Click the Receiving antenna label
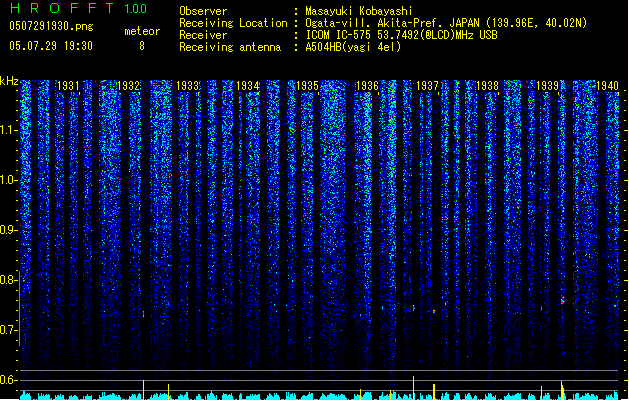Image resolution: width=629 pixels, height=400 pixels. tap(230, 47)
